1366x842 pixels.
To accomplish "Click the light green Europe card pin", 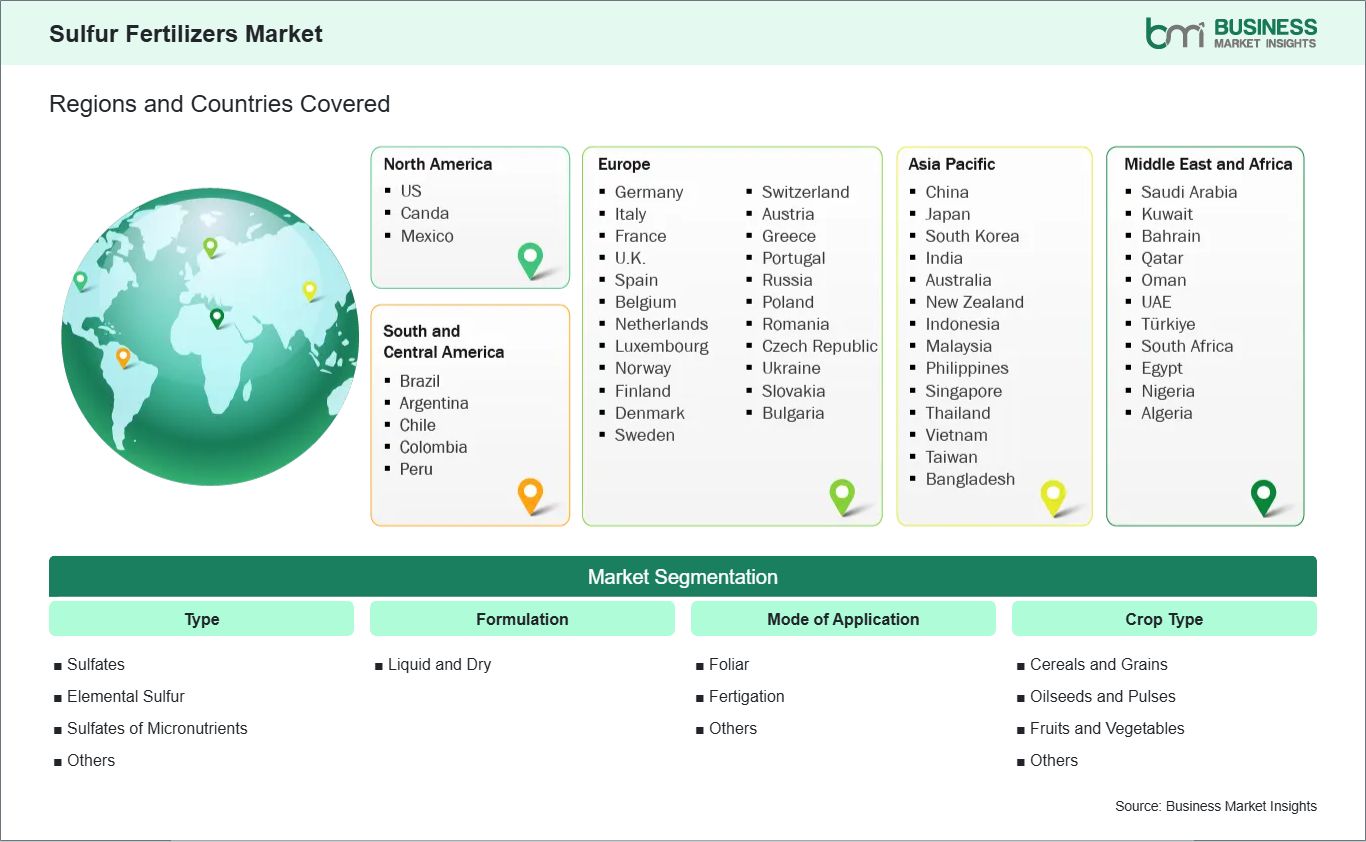I will coord(842,495).
